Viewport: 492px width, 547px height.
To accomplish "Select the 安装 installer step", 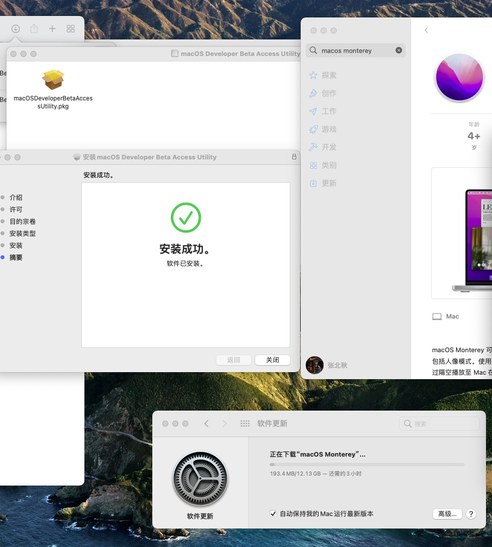I will 16,246.
